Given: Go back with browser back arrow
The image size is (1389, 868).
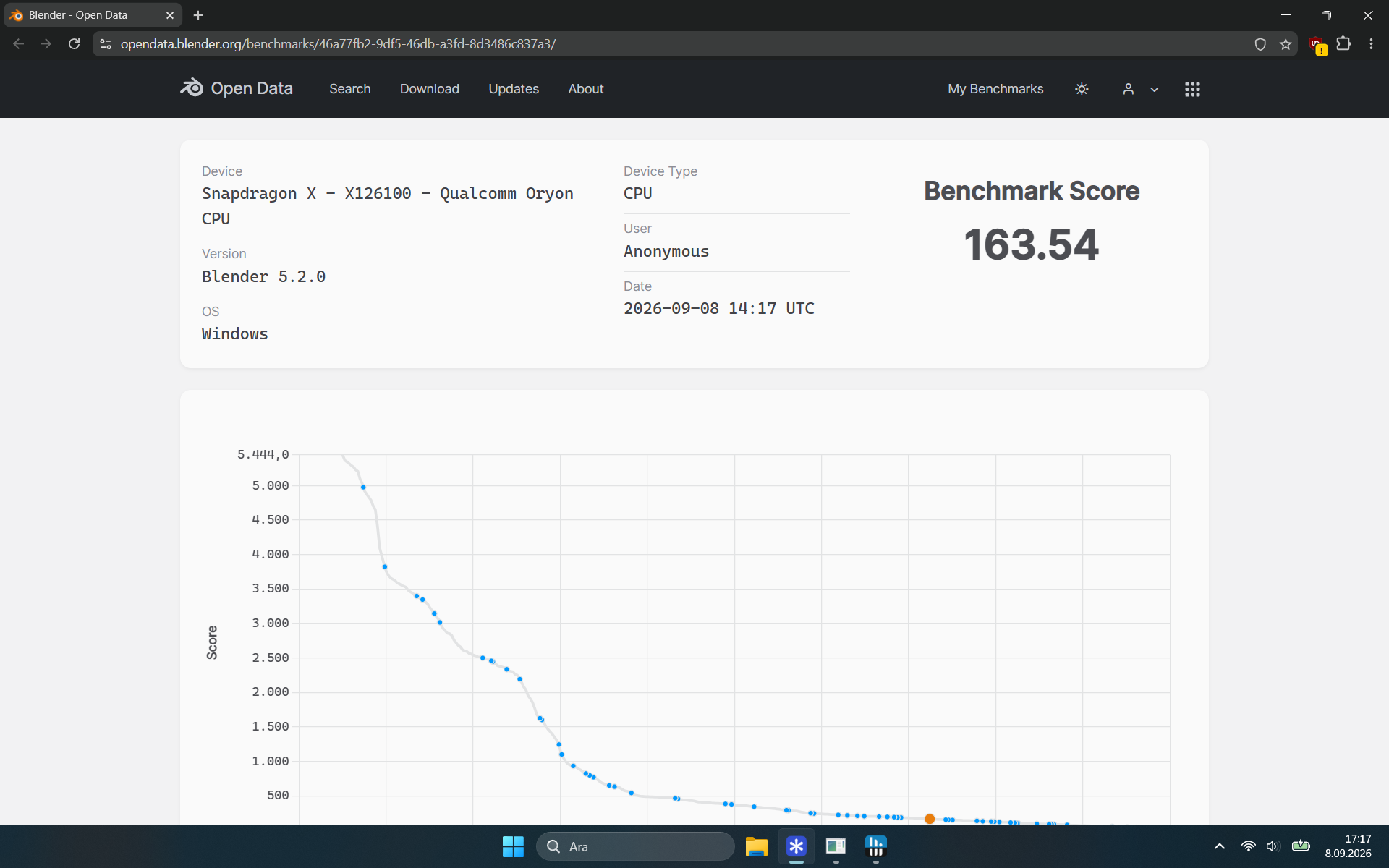Looking at the screenshot, I should point(19,44).
